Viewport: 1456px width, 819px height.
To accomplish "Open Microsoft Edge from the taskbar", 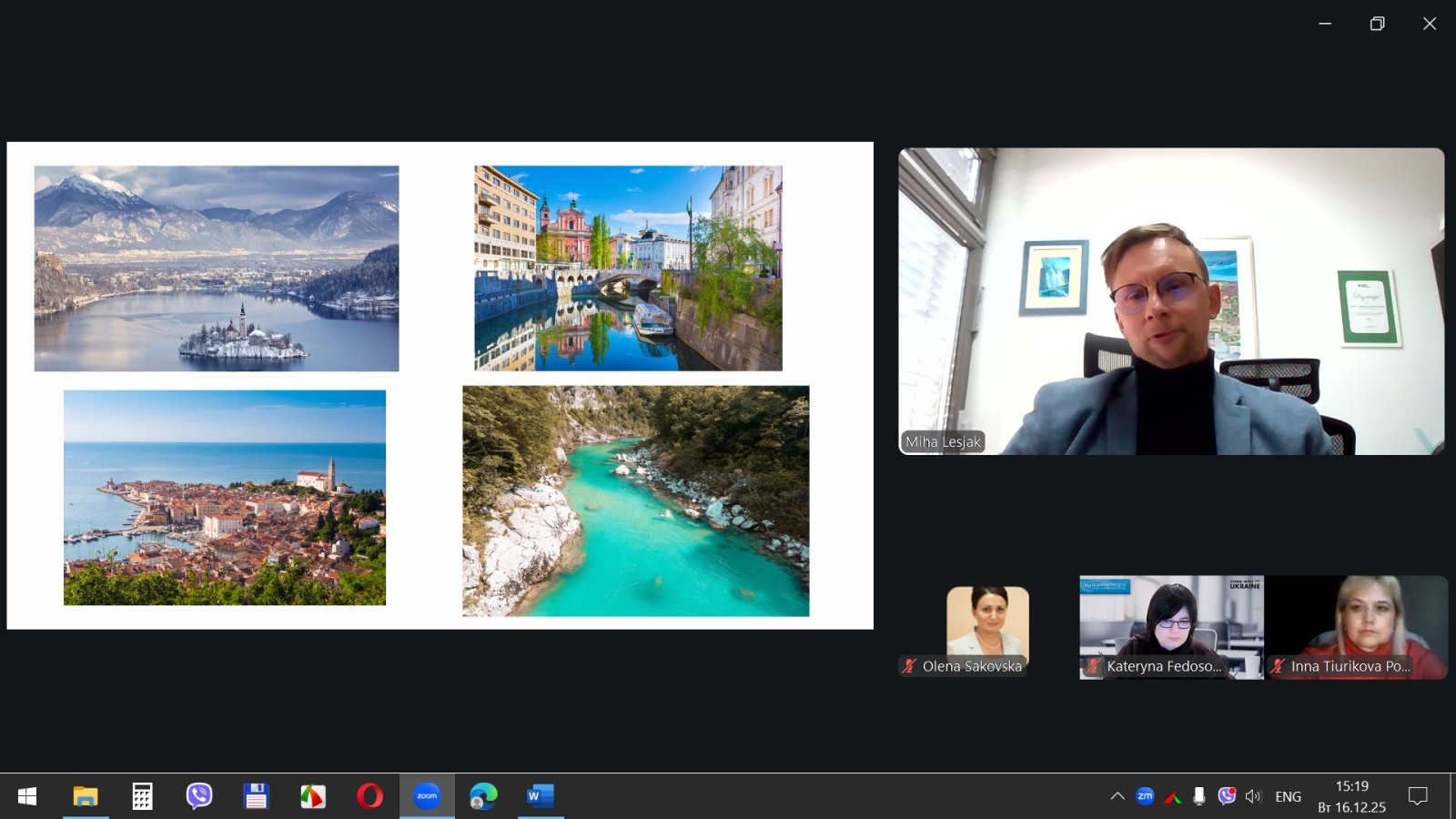I will point(483,797).
